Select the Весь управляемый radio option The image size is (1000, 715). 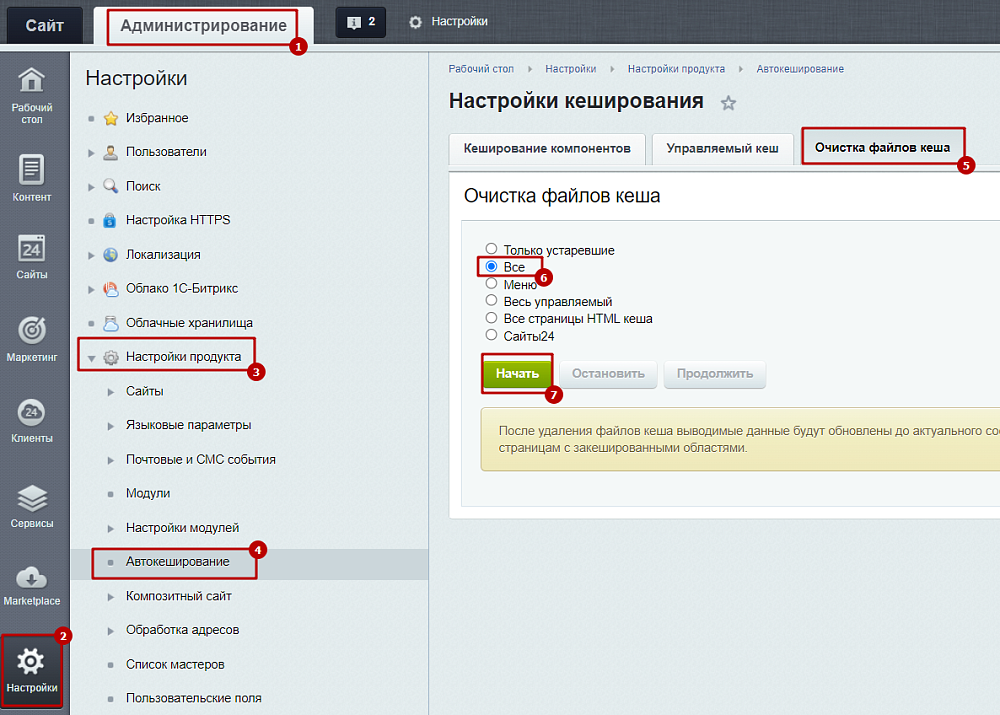click(491, 301)
